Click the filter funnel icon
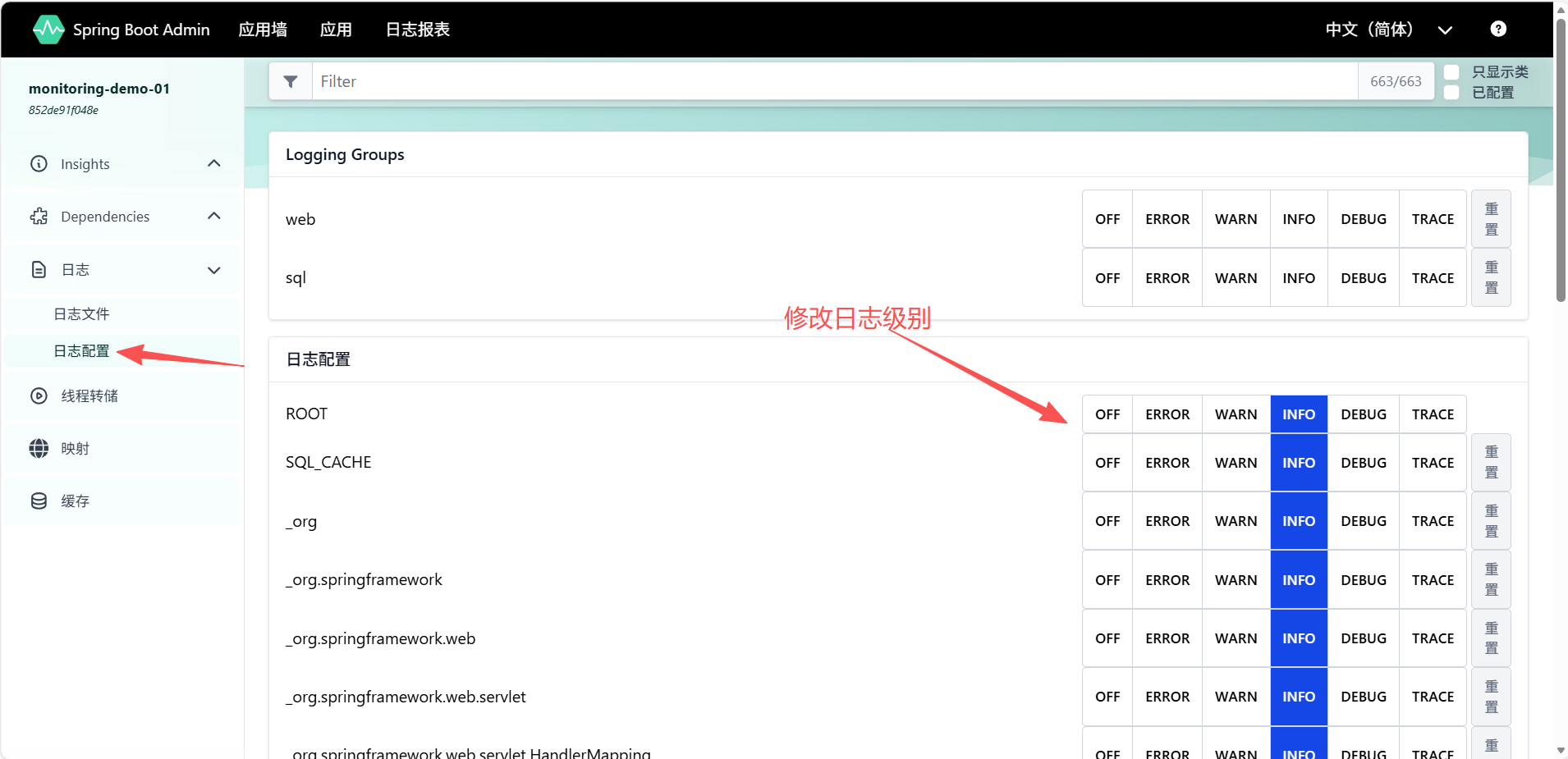 291,81
